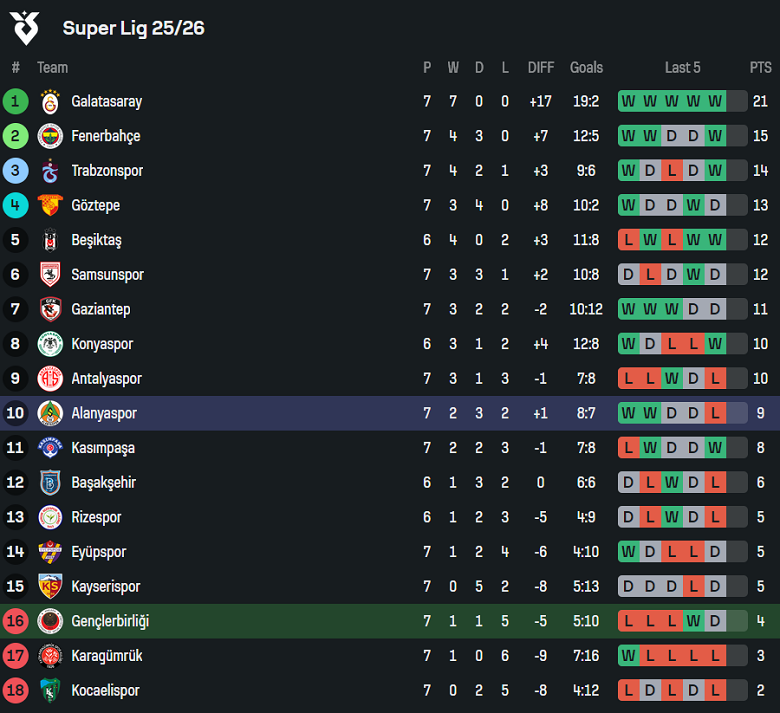Click Galatasaray's most recent W form badge
The image size is (780, 713).
(715, 101)
